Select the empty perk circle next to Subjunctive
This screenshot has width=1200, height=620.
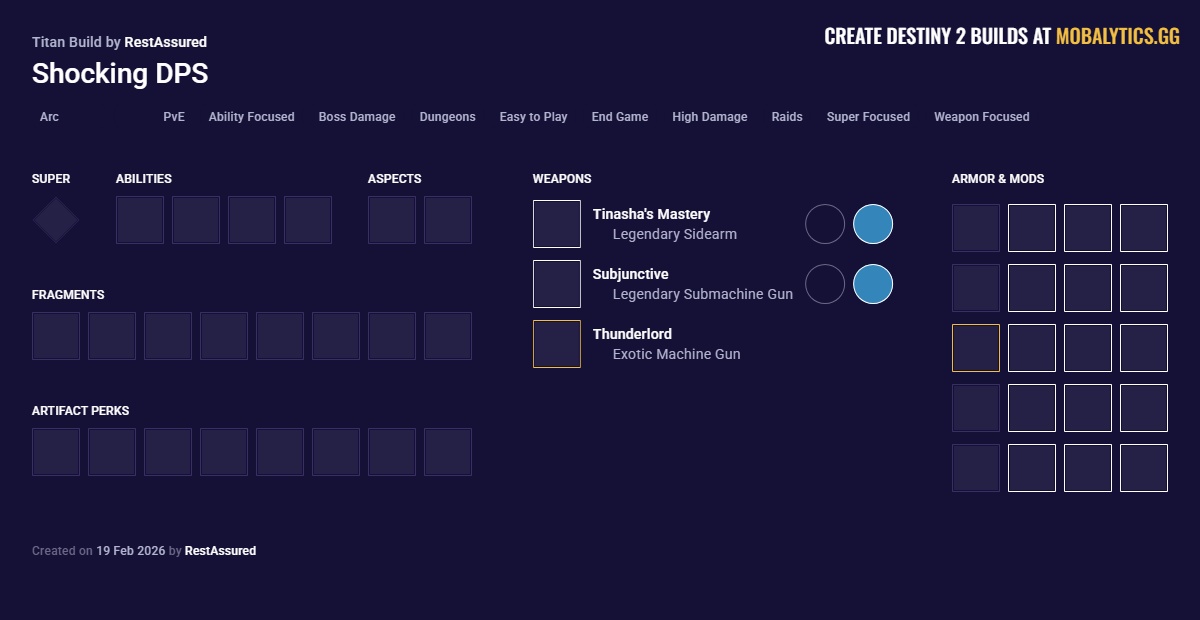[825, 284]
